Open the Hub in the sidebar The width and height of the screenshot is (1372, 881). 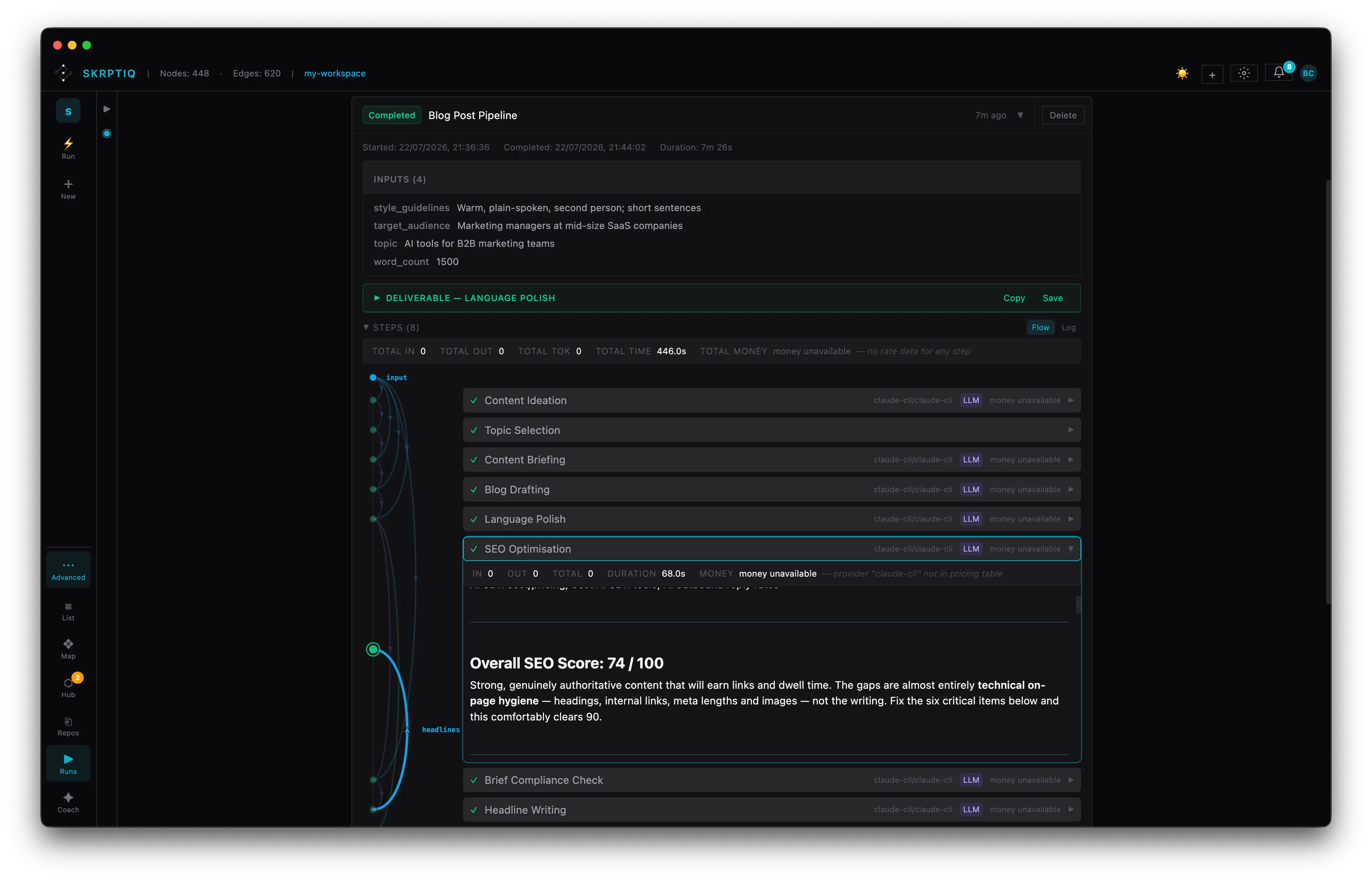click(x=68, y=687)
